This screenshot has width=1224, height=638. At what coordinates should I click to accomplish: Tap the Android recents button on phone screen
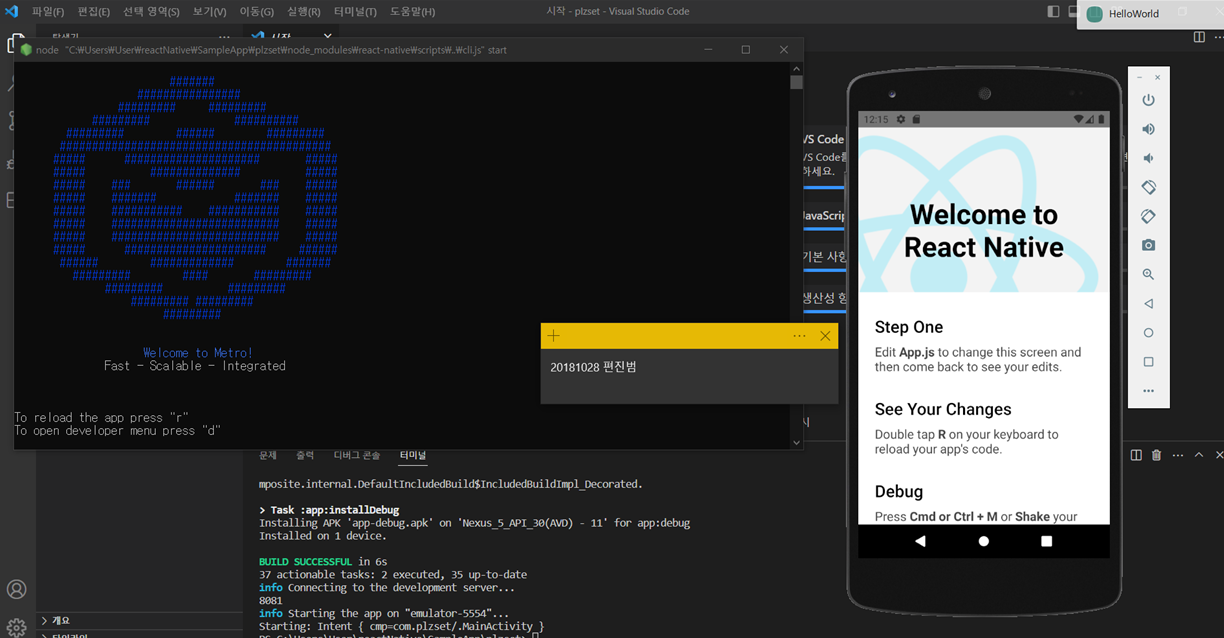[1047, 541]
